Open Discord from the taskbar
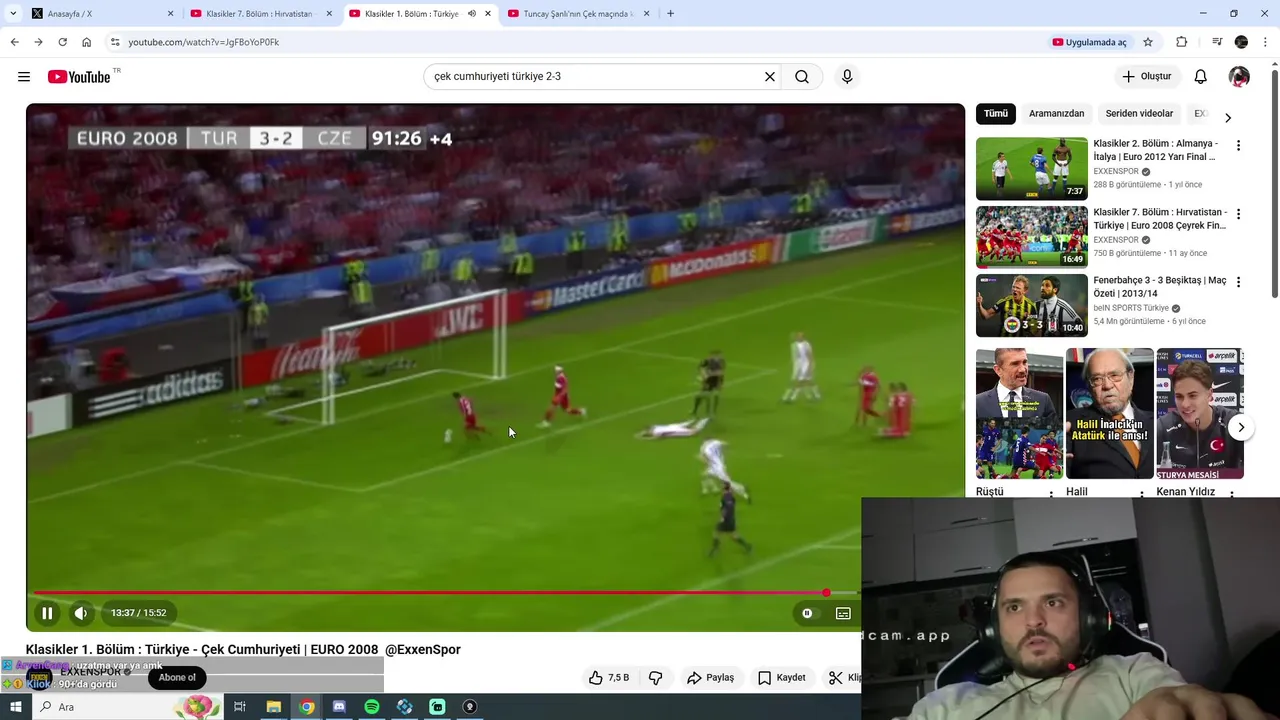Image resolution: width=1280 pixels, height=720 pixels. 339,707
